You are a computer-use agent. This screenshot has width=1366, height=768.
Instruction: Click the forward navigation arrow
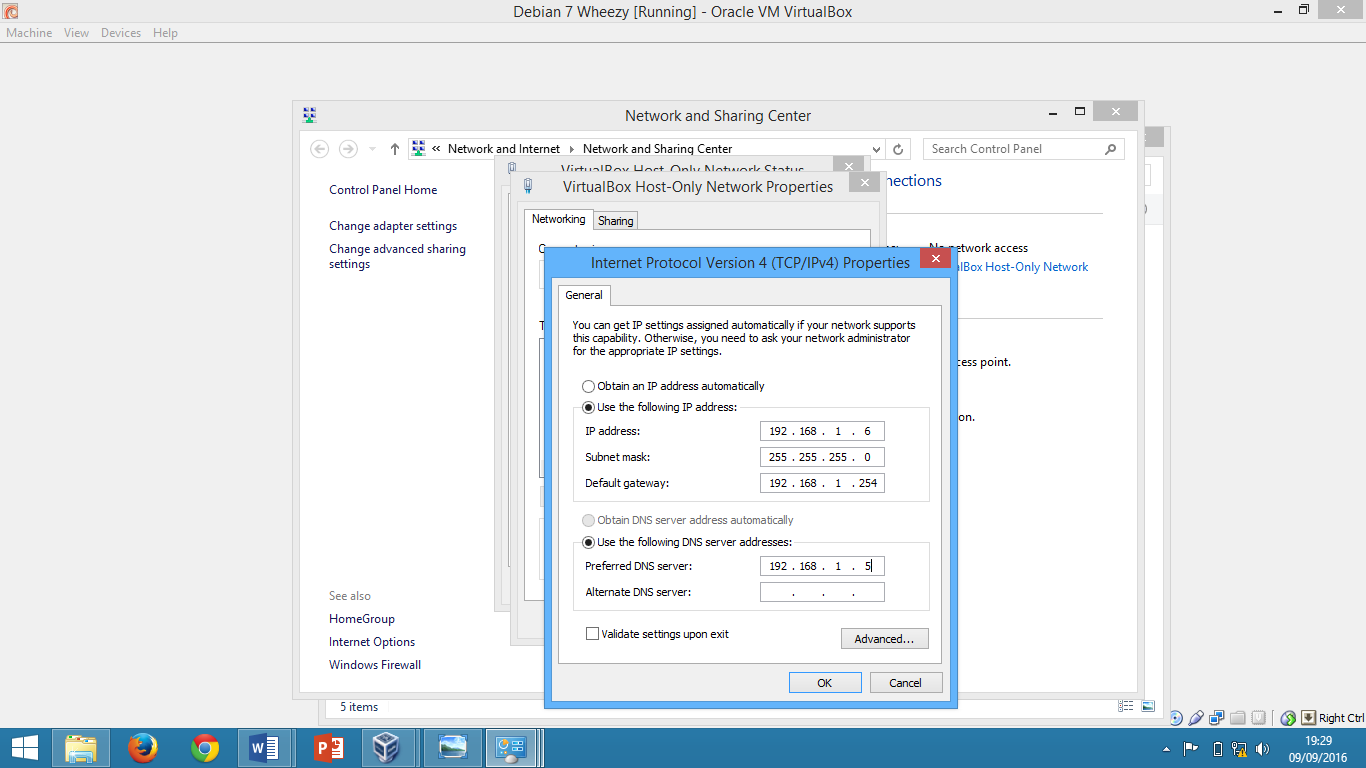pyautogui.click(x=348, y=149)
